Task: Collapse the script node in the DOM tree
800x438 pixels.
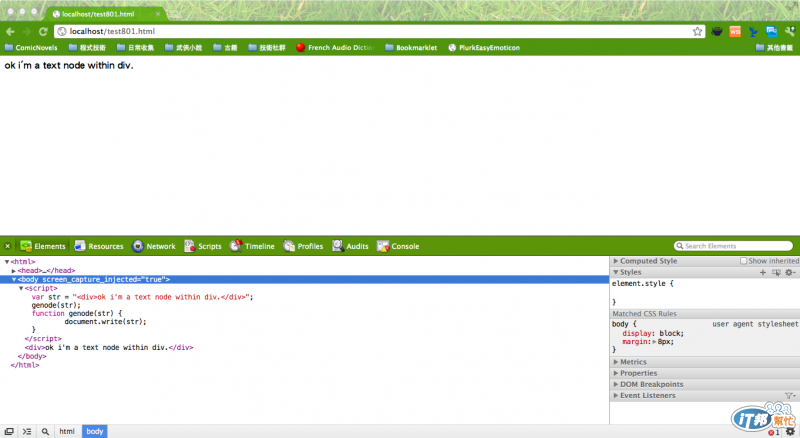Action: tap(21, 288)
